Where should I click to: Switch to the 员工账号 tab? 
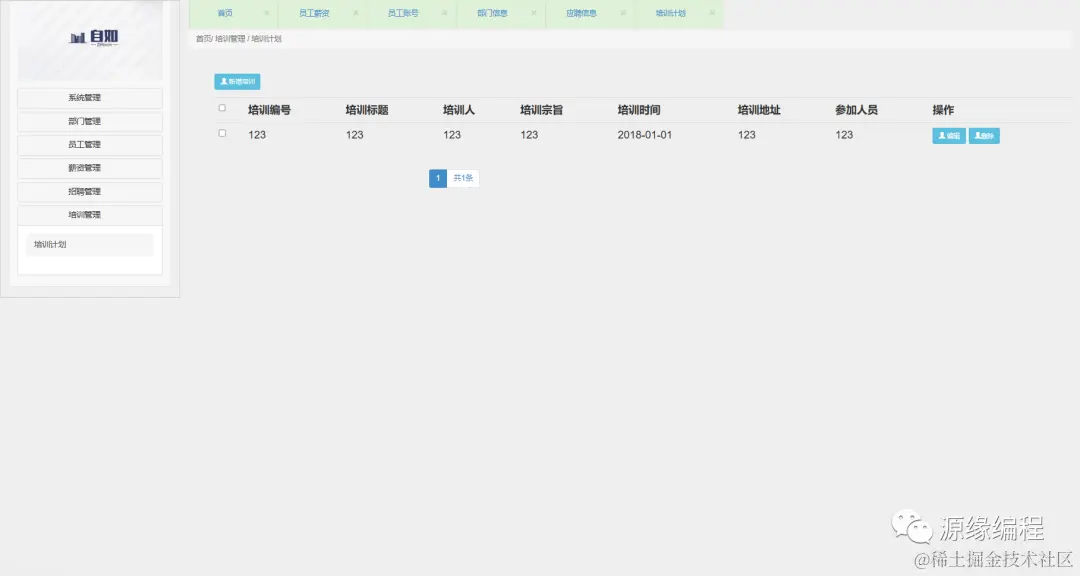point(403,13)
